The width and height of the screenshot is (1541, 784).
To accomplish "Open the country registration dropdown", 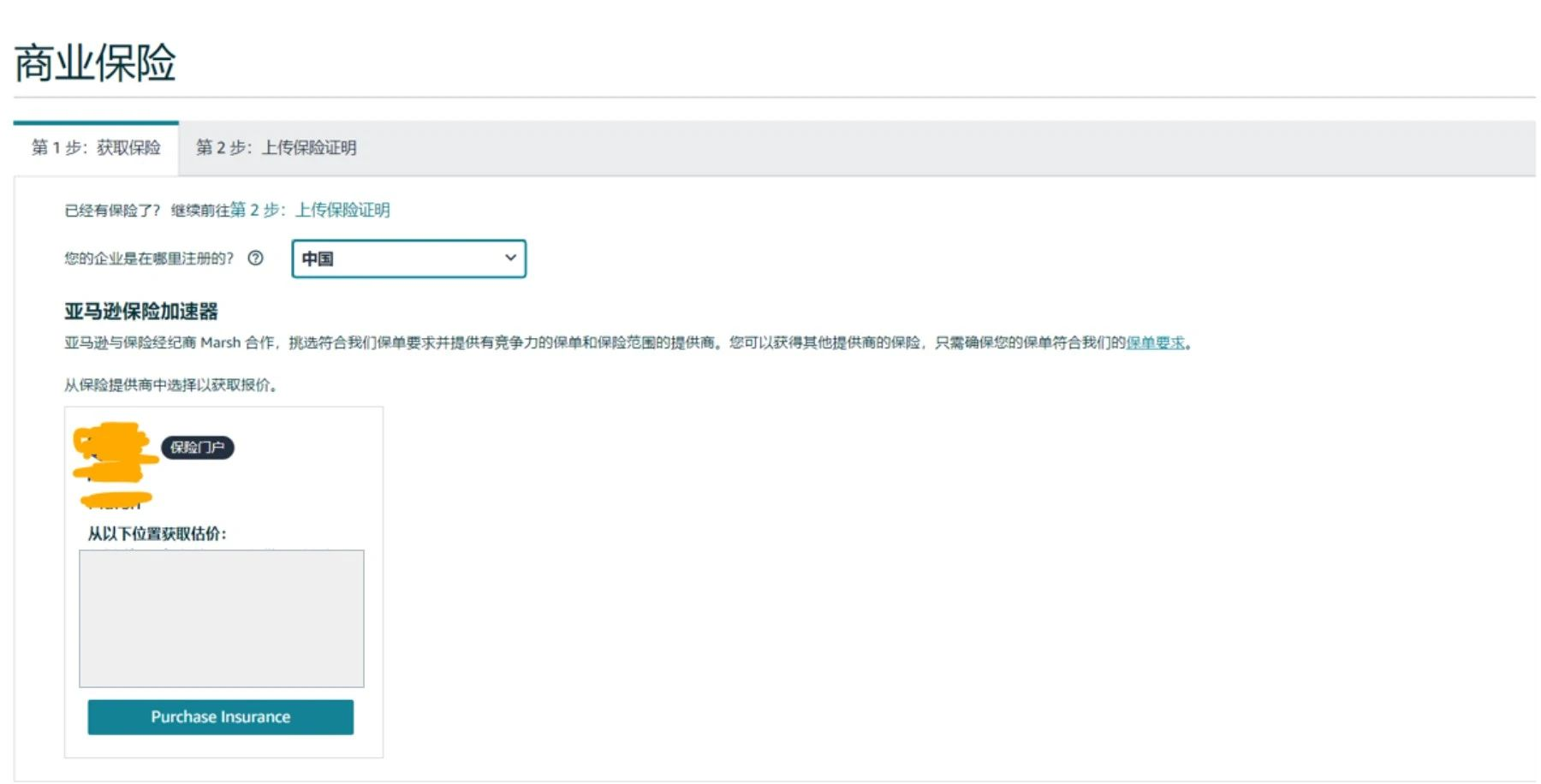I will coord(409,258).
